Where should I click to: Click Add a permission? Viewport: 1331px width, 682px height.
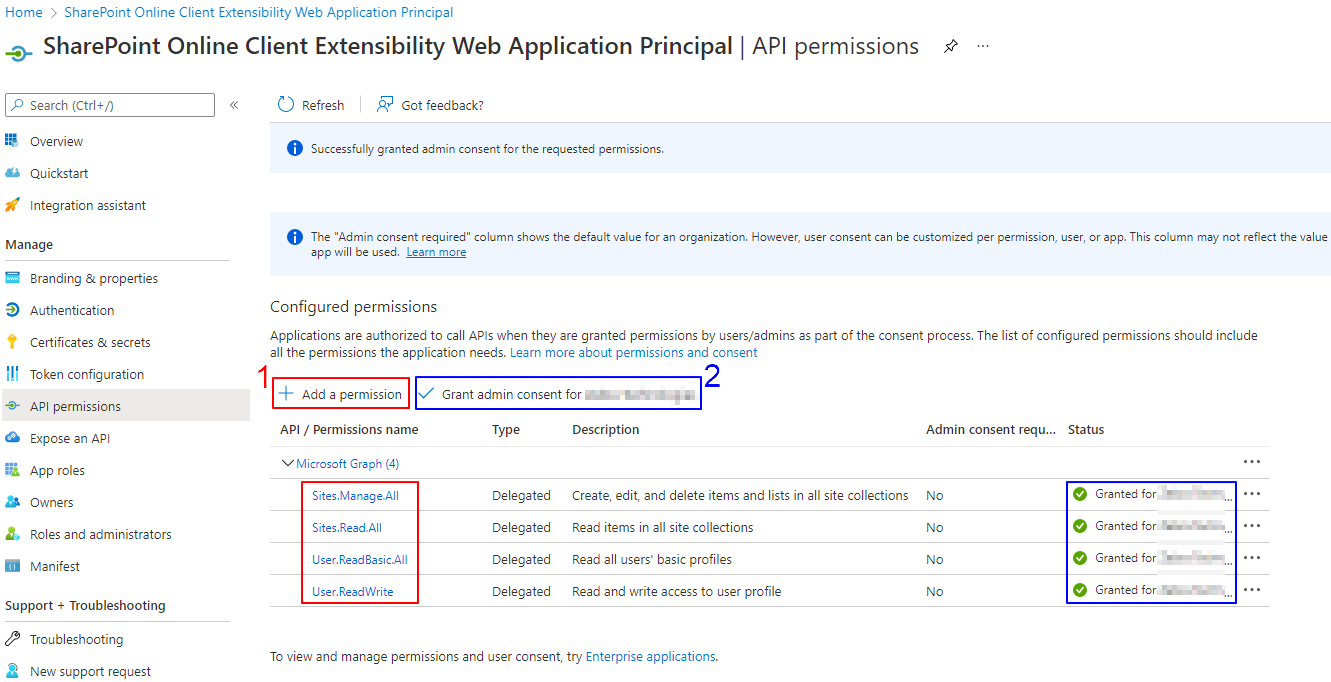point(340,392)
